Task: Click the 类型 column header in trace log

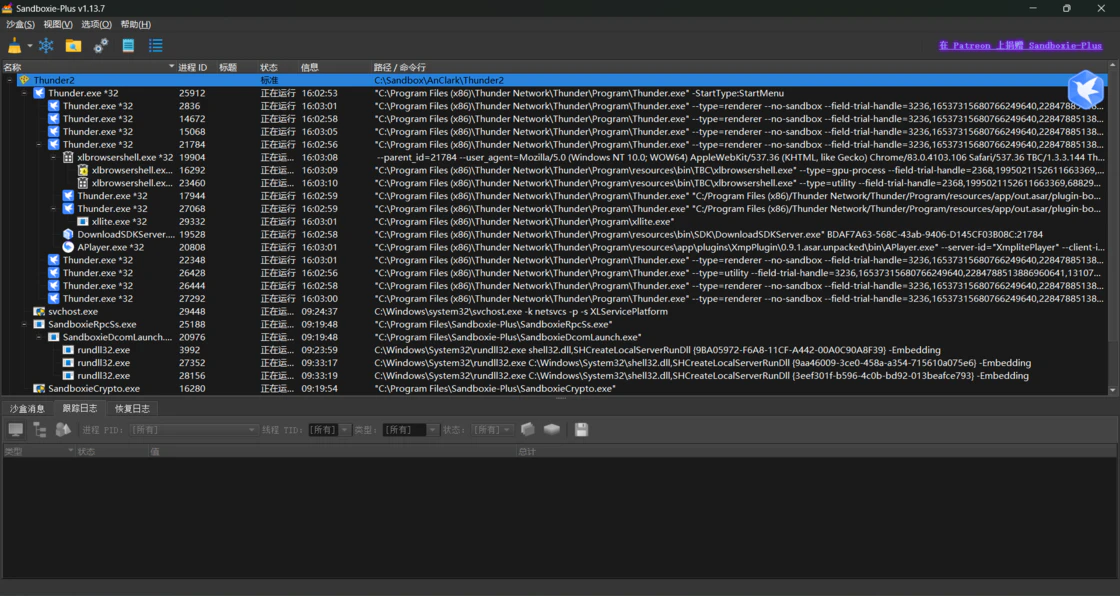Action: 39,452
